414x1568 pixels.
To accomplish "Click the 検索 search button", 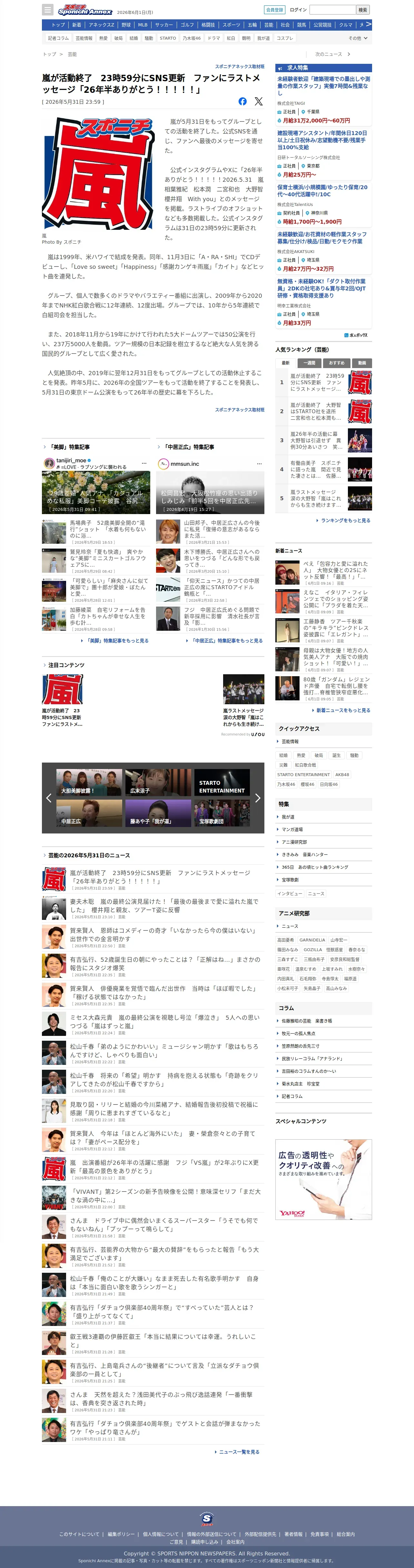I will click(x=363, y=10).
